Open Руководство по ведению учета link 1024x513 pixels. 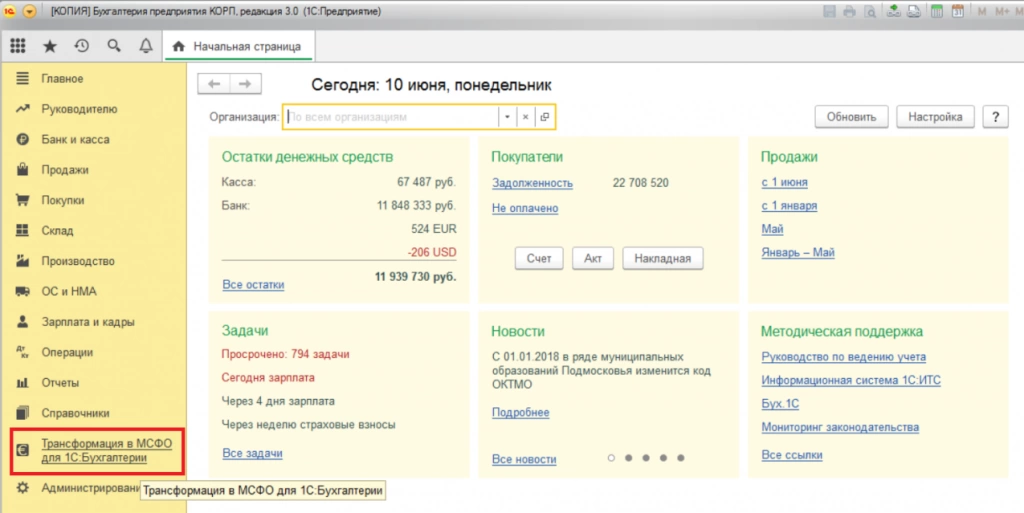844,357
